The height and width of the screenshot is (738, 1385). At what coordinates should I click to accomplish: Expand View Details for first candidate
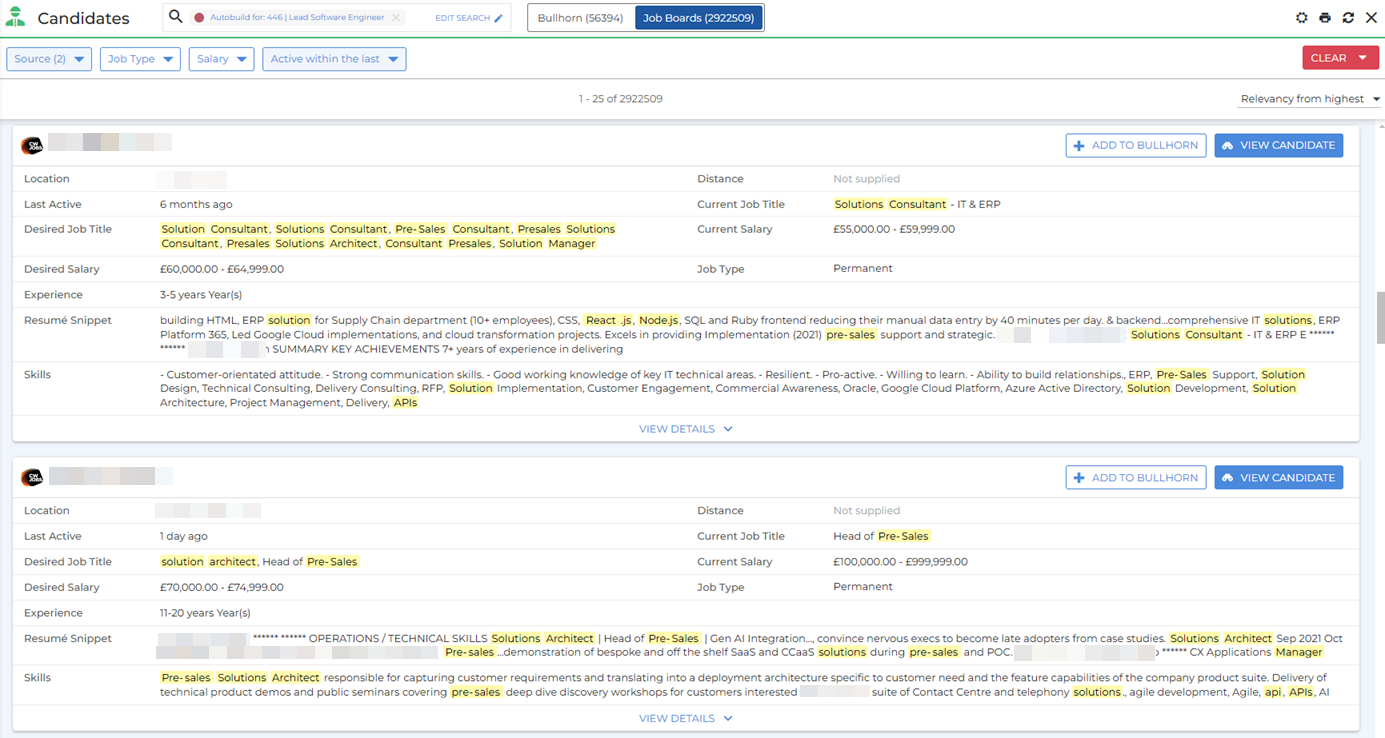(x=685, y=429)
